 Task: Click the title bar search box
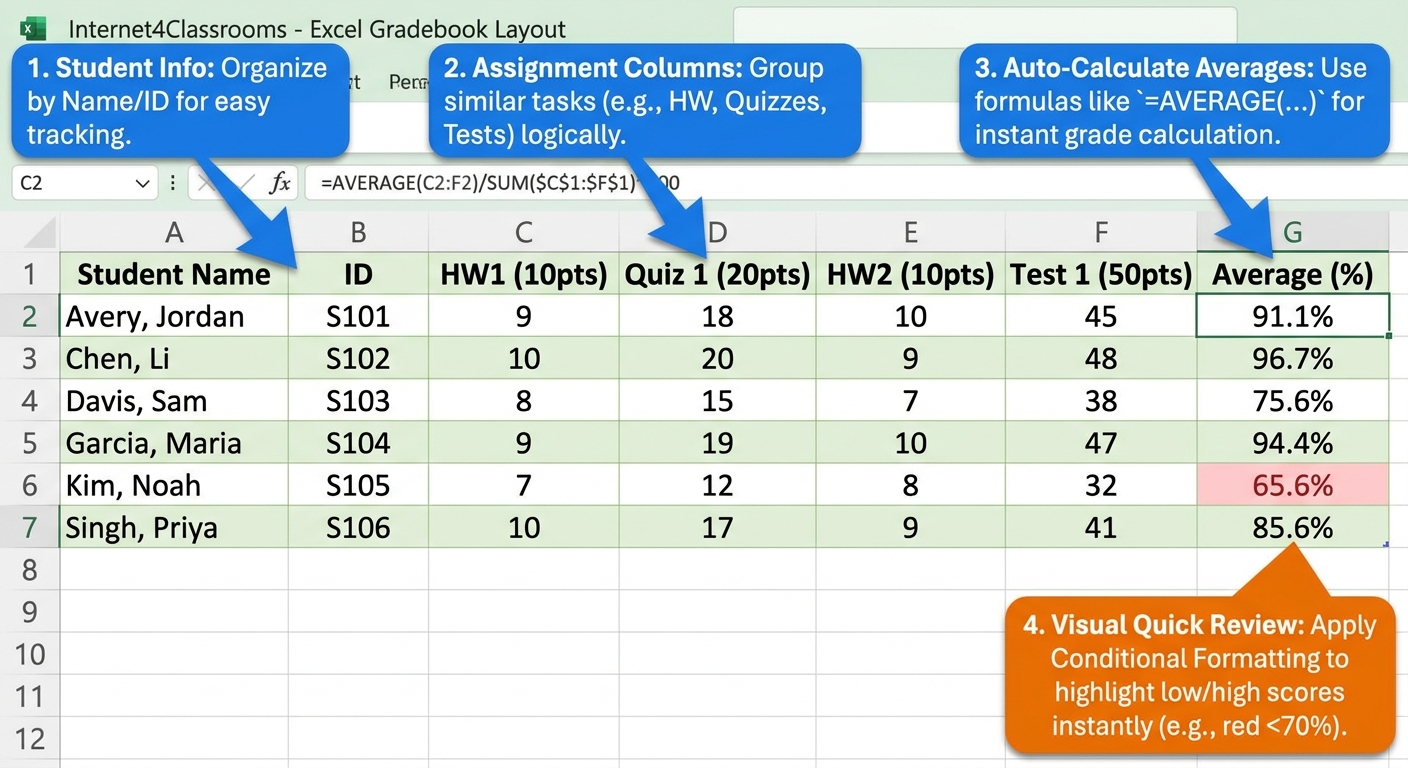click(x=985, y=28)
